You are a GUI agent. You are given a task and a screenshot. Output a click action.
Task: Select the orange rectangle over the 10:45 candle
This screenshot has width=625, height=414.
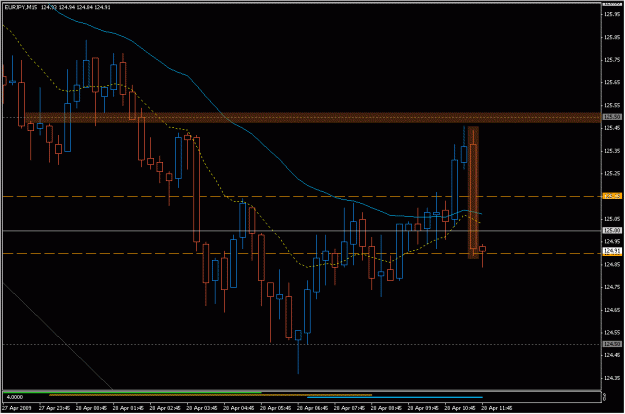click(473, 192)
